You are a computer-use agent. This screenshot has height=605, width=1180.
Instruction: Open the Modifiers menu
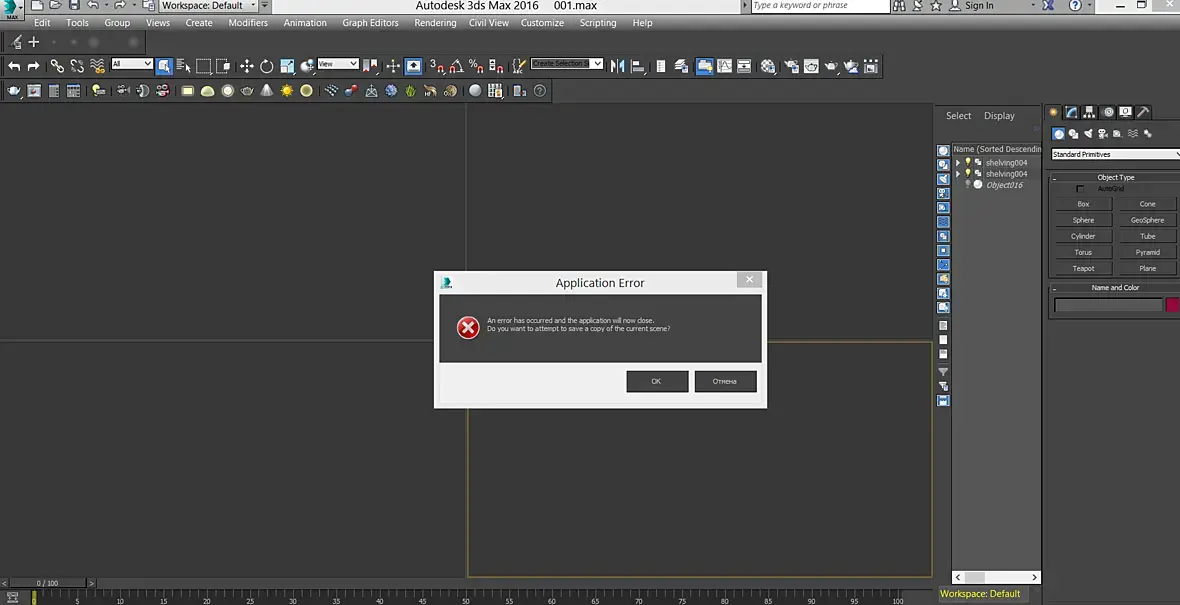click(248, 23)
